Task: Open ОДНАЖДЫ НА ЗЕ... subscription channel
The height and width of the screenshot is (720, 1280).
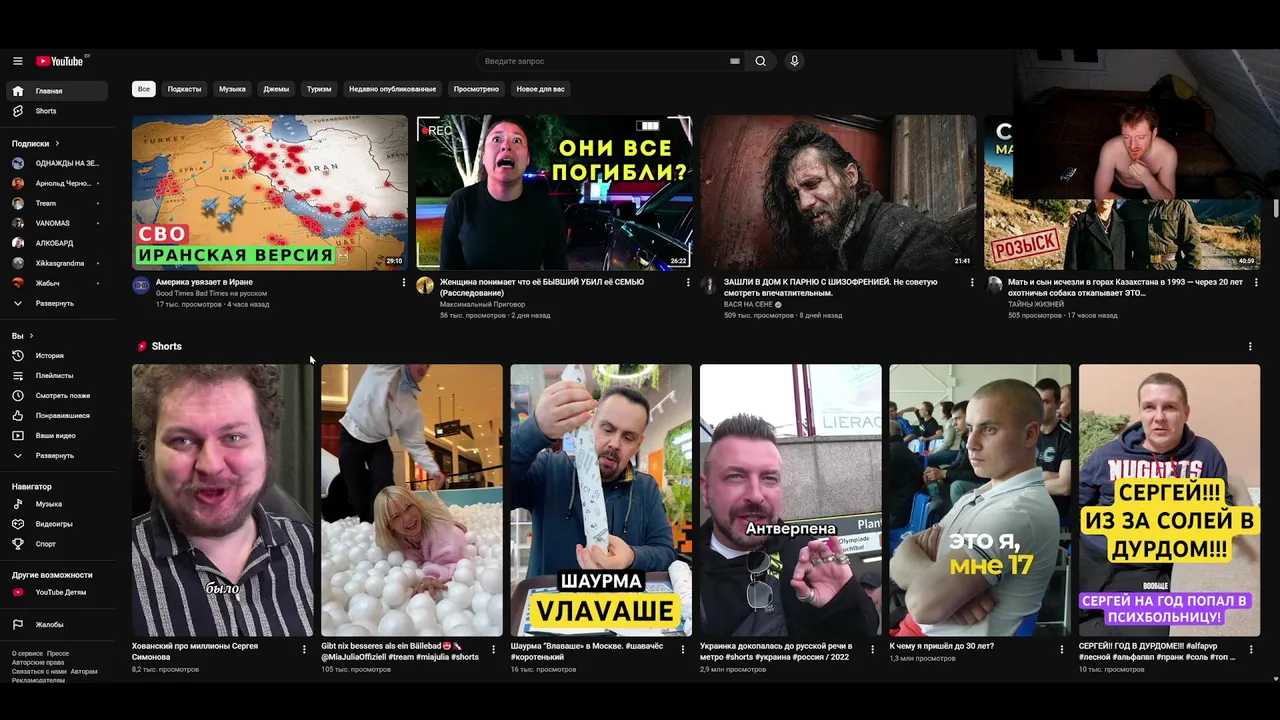Action: click(57, 163)
